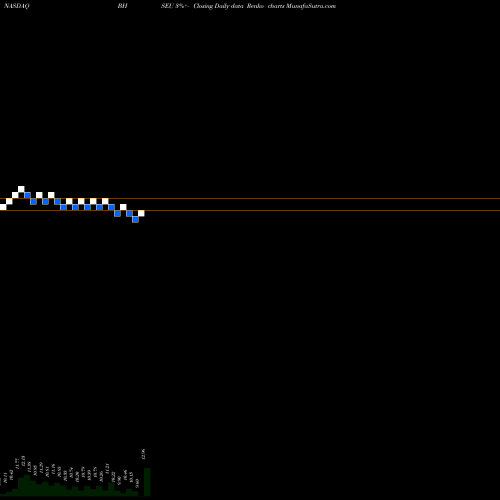Select the highest white Renko brick at peak

click(x=21, y=189)
